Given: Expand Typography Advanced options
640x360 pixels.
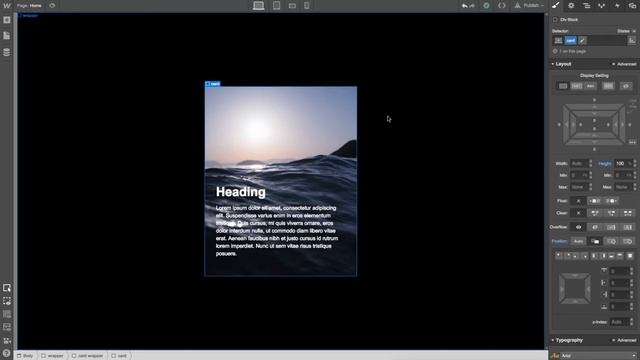Looking at the screenshot, I should pyautogui.click(x=624, y=340).
